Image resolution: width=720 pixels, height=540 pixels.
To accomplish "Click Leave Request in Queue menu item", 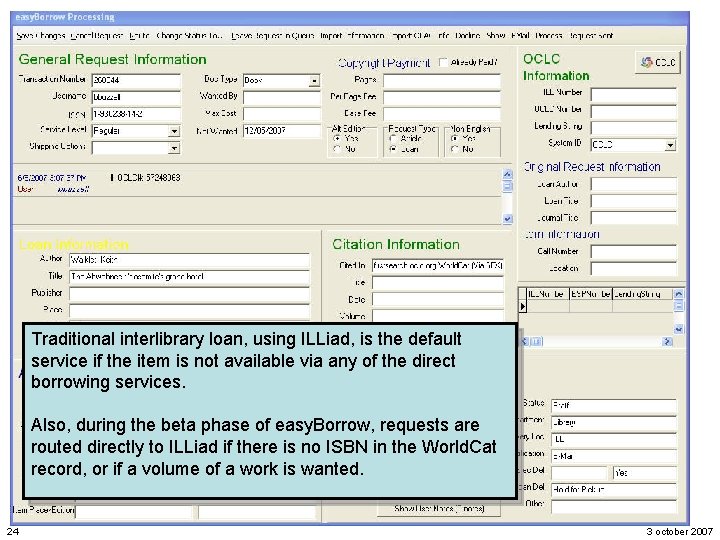I will click(273, 36).
